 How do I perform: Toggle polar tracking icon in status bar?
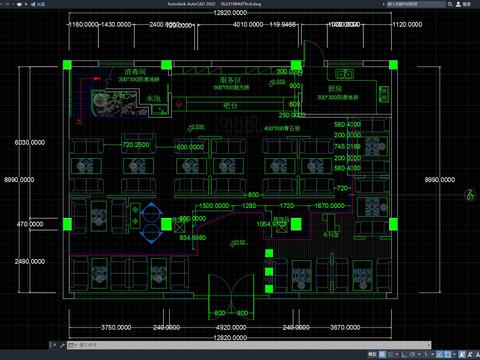412,354
